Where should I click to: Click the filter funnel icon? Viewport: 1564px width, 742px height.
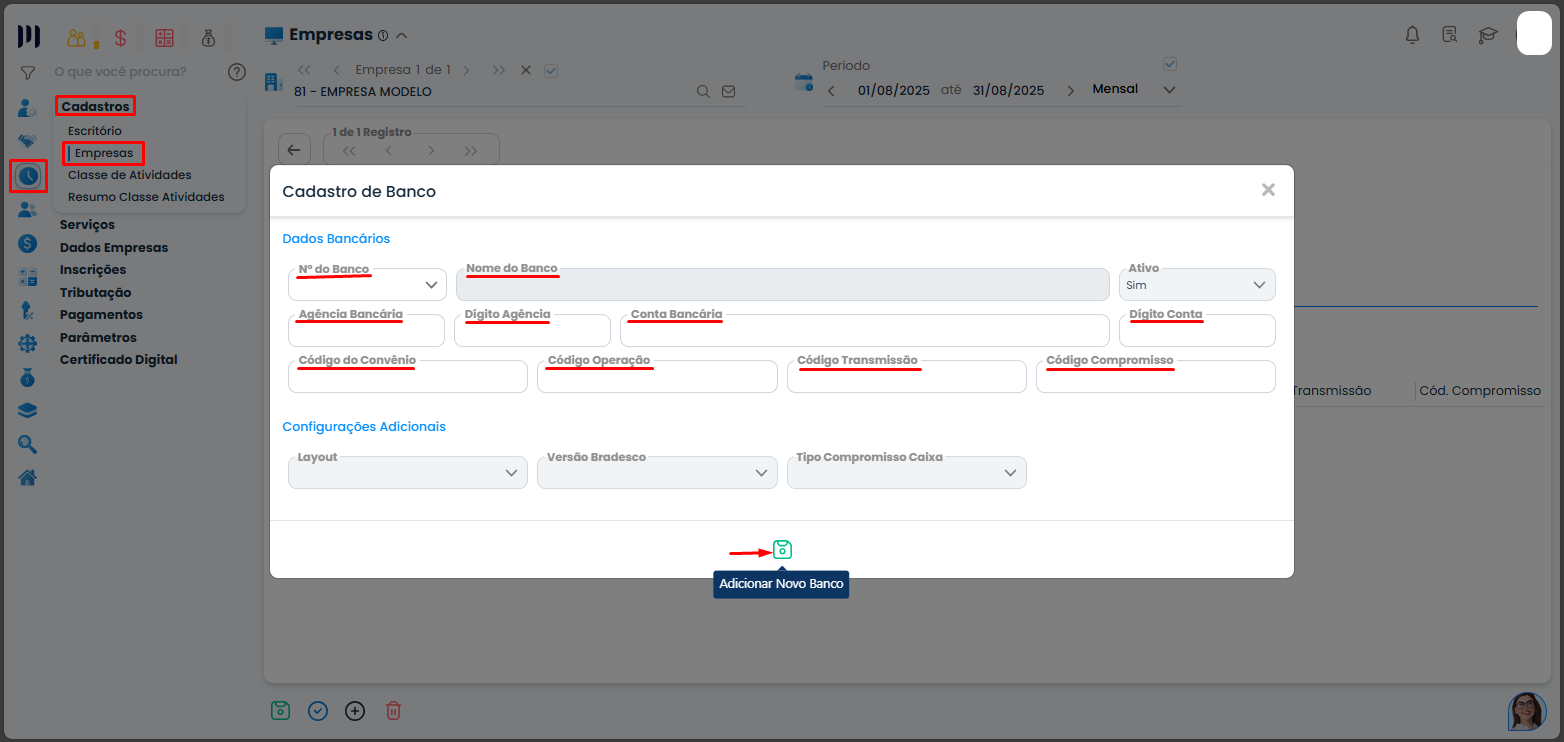[x=28, y=73]
